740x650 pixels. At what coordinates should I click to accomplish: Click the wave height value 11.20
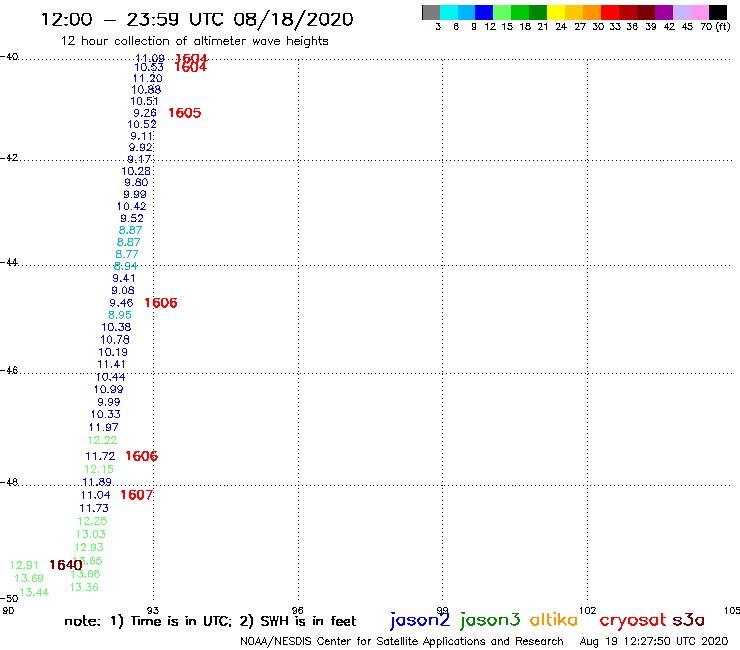point(147,78)
